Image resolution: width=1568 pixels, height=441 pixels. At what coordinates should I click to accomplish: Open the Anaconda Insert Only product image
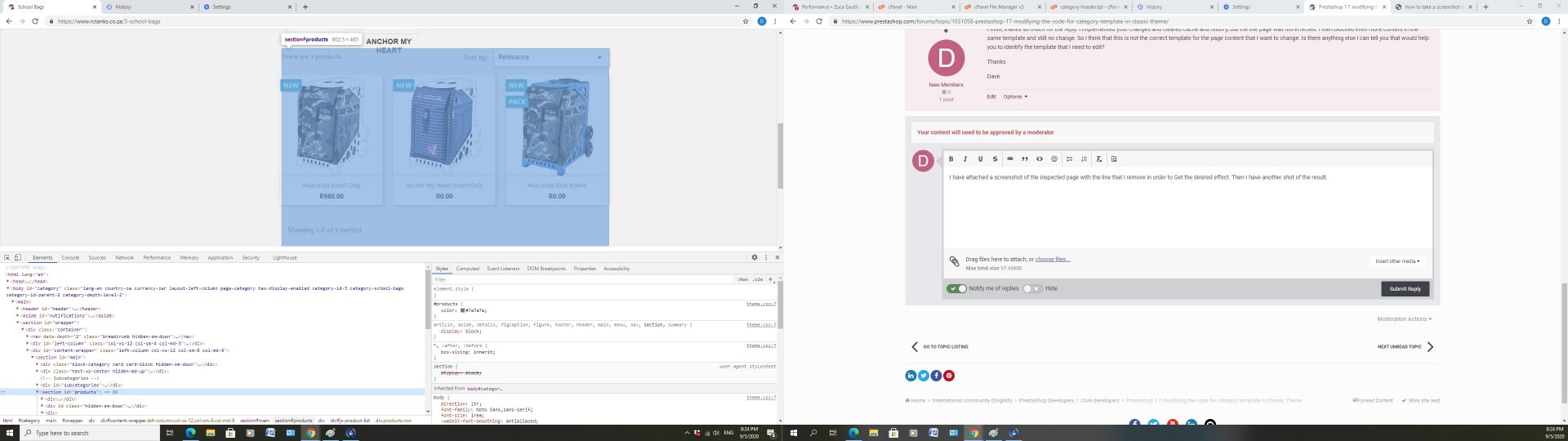coord(332,127)
